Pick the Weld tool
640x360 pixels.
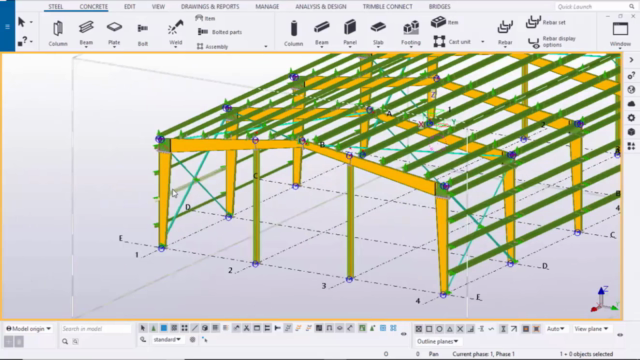click(176, 32)
